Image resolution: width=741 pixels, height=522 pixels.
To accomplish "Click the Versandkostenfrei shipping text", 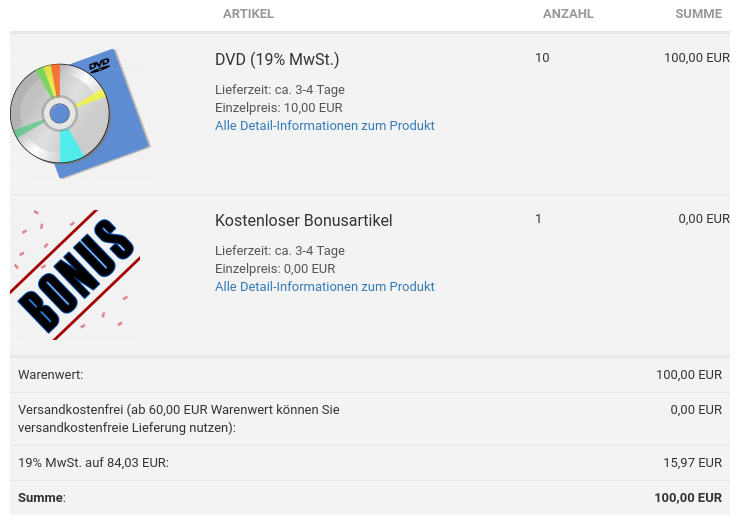I will [179, 419].
